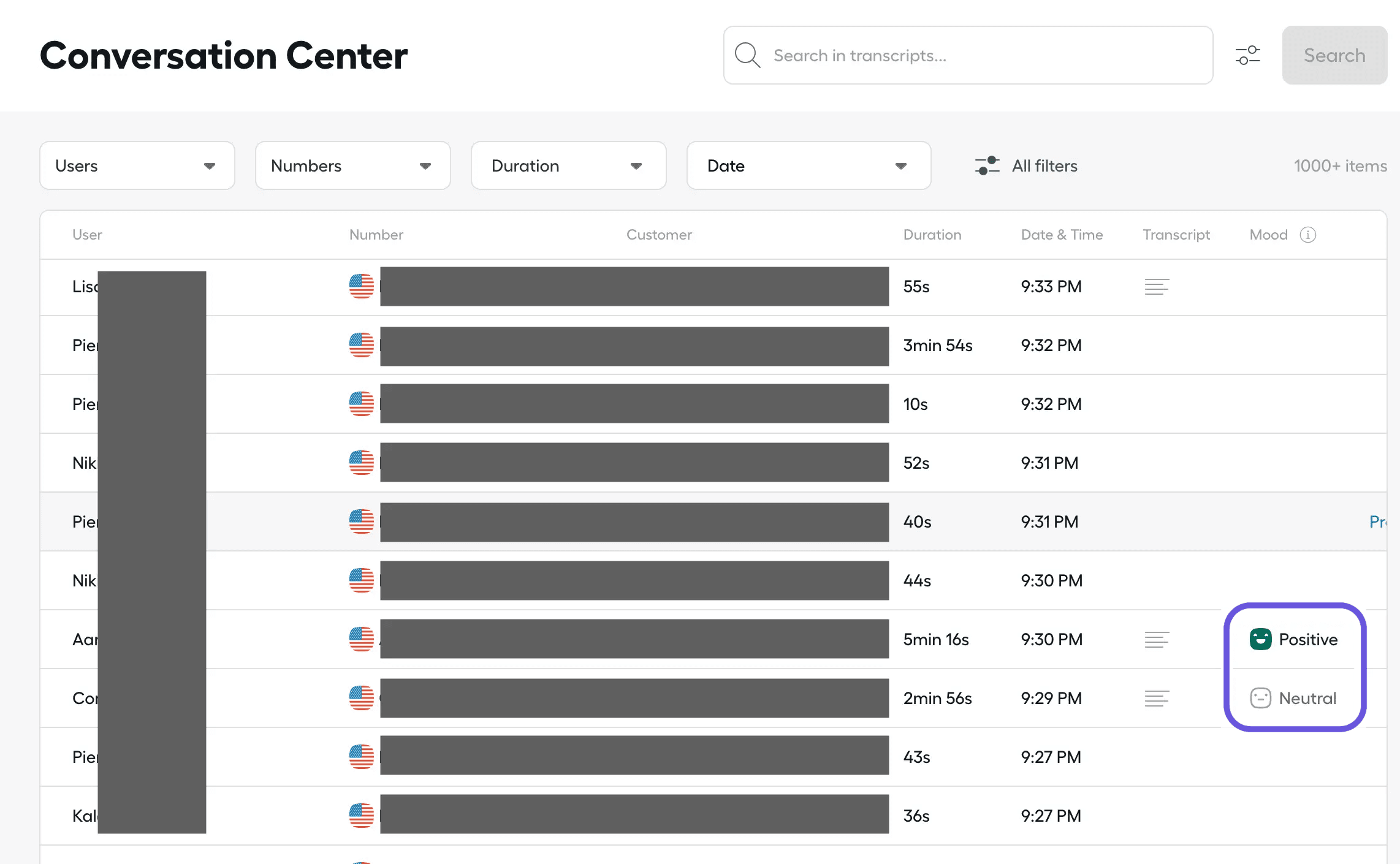This screenshot has height=864, width=1400.
Task: Open the transcript icon for the 2min 56s call
Action: tap(1157, 698)
